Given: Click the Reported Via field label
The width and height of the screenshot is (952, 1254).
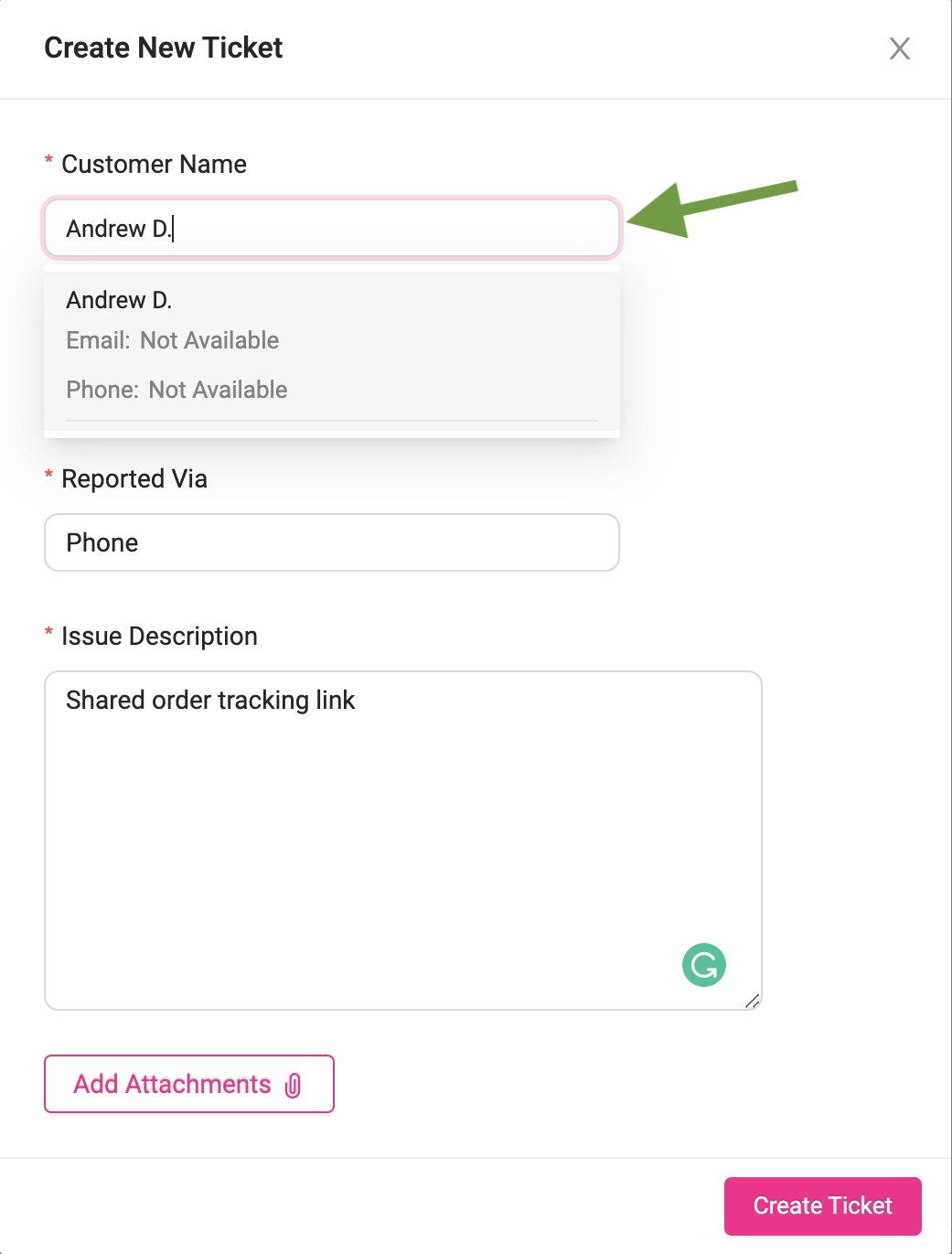Looking at the screenshot, I should point(134,479).
